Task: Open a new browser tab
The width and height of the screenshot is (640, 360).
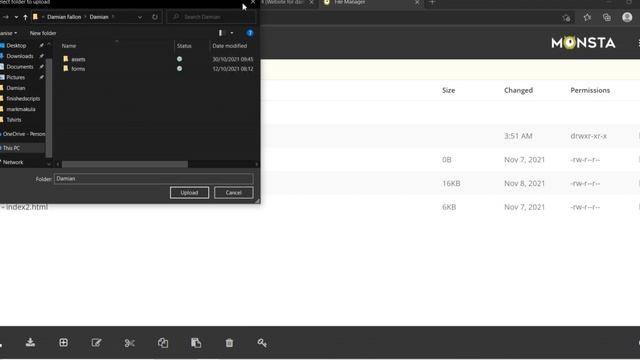Action: [432, 2]
